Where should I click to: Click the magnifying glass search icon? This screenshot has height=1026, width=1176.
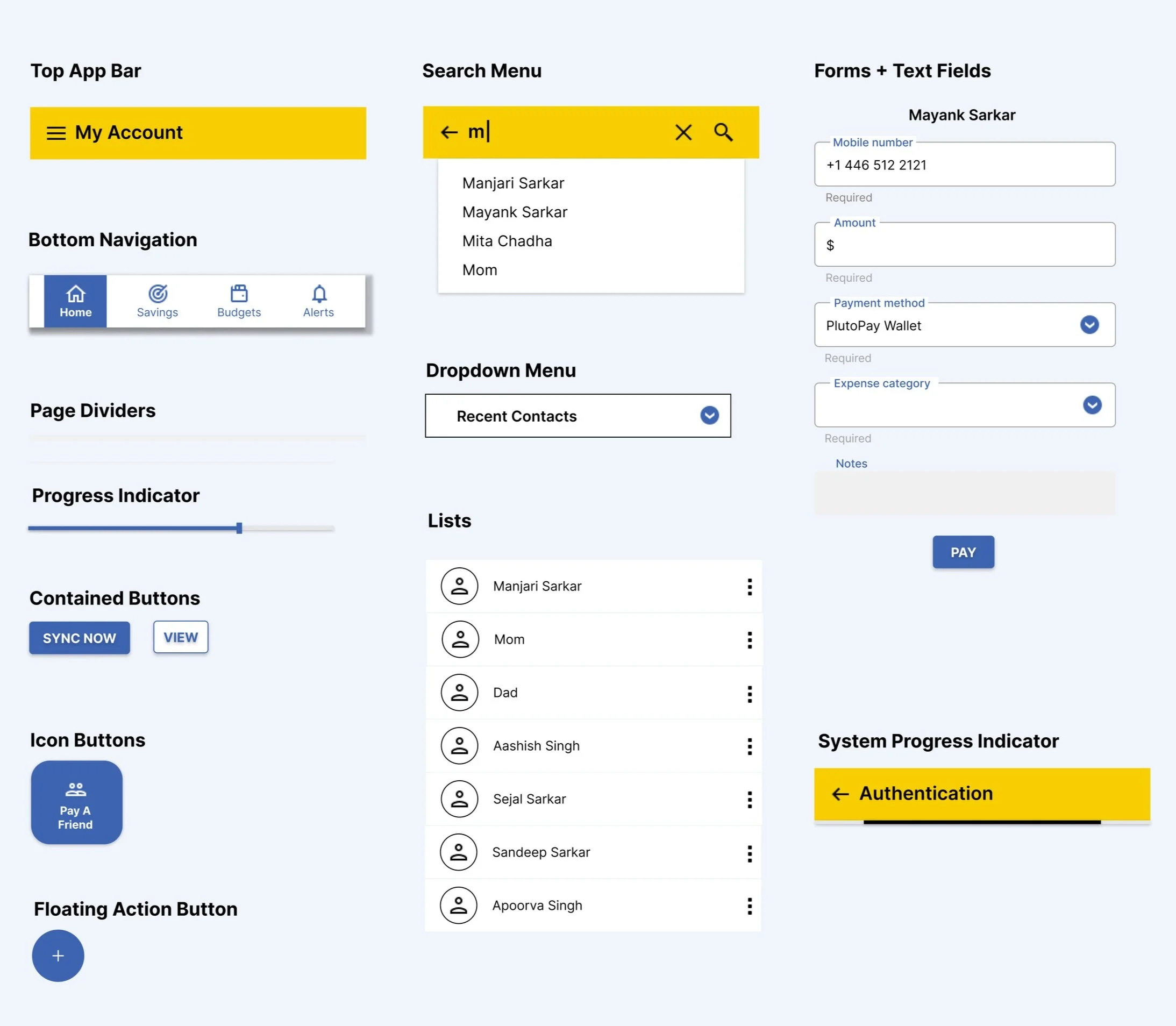coord(723,132)
